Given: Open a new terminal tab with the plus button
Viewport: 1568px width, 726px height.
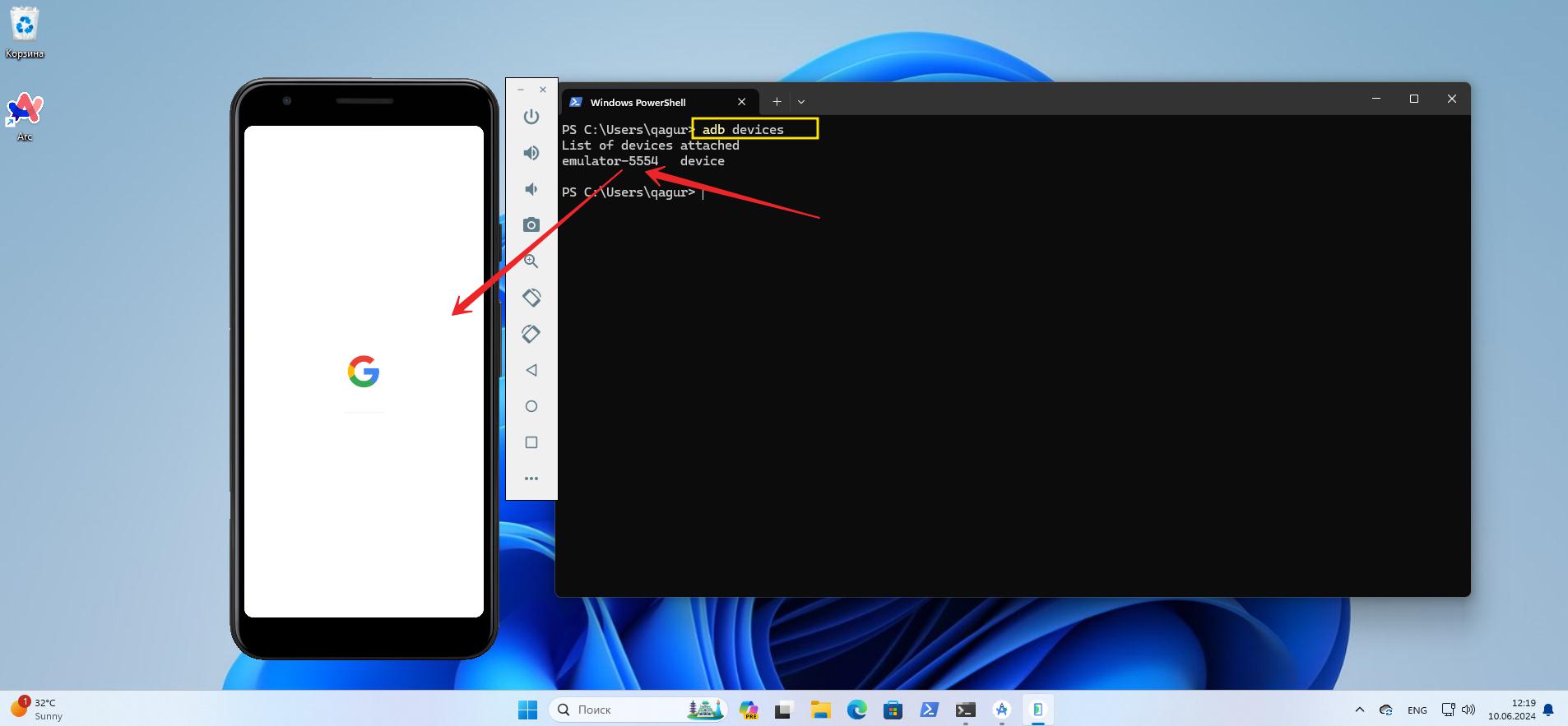Looking at the screenshot, I should pos(777,102).
